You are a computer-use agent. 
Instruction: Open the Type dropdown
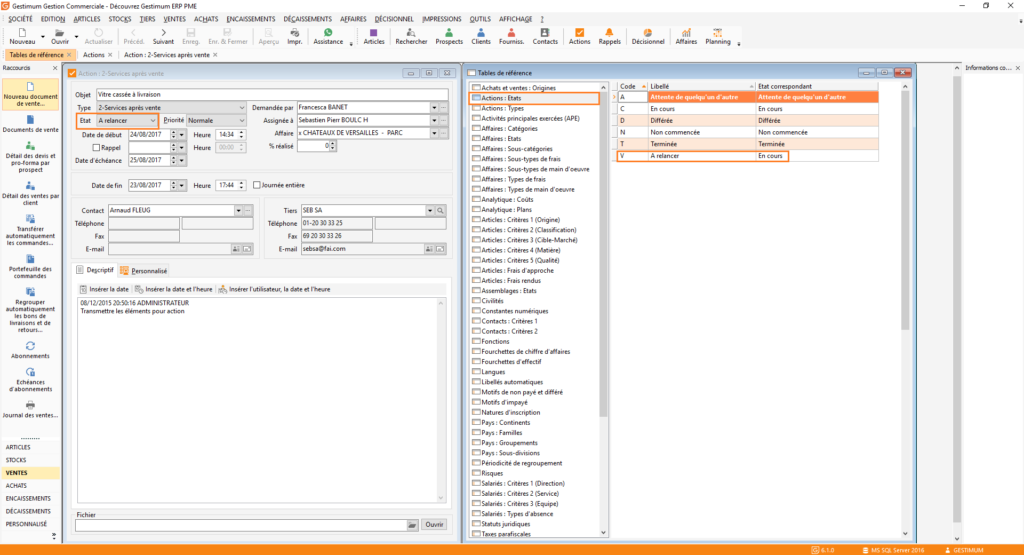(x=241, y=108)
